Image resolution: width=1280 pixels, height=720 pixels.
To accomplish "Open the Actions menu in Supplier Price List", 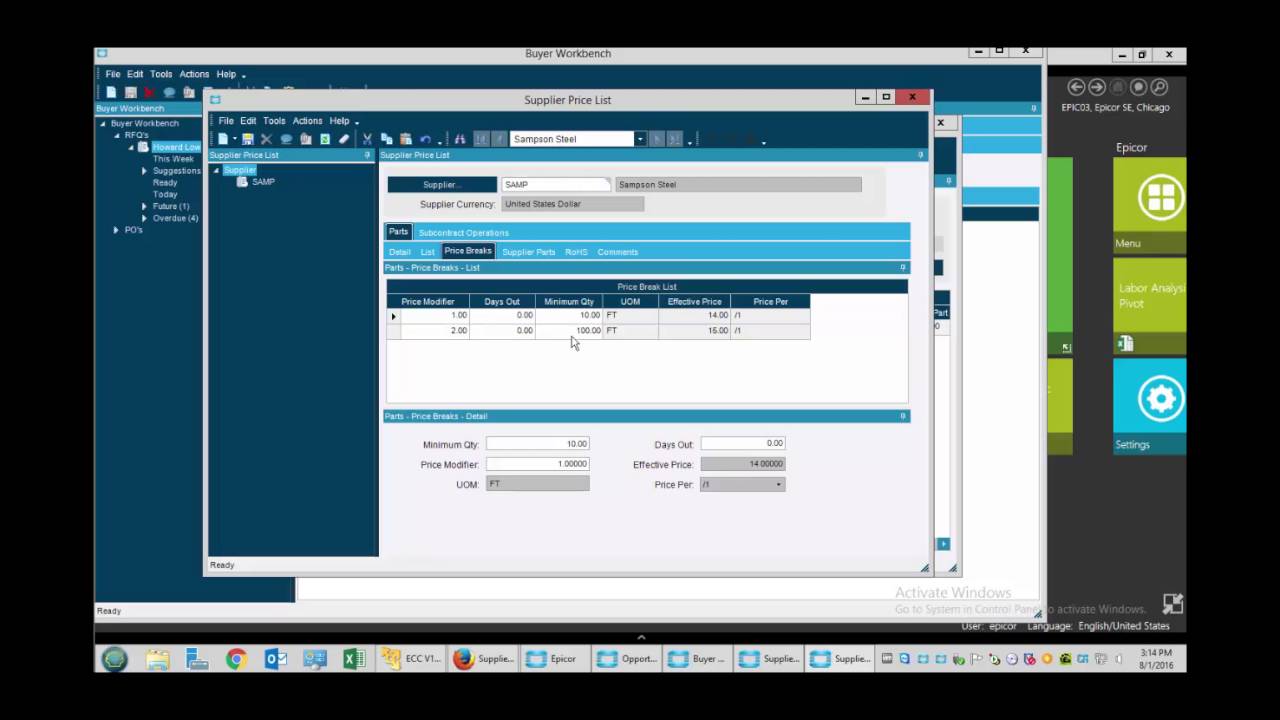I will 307,121.
